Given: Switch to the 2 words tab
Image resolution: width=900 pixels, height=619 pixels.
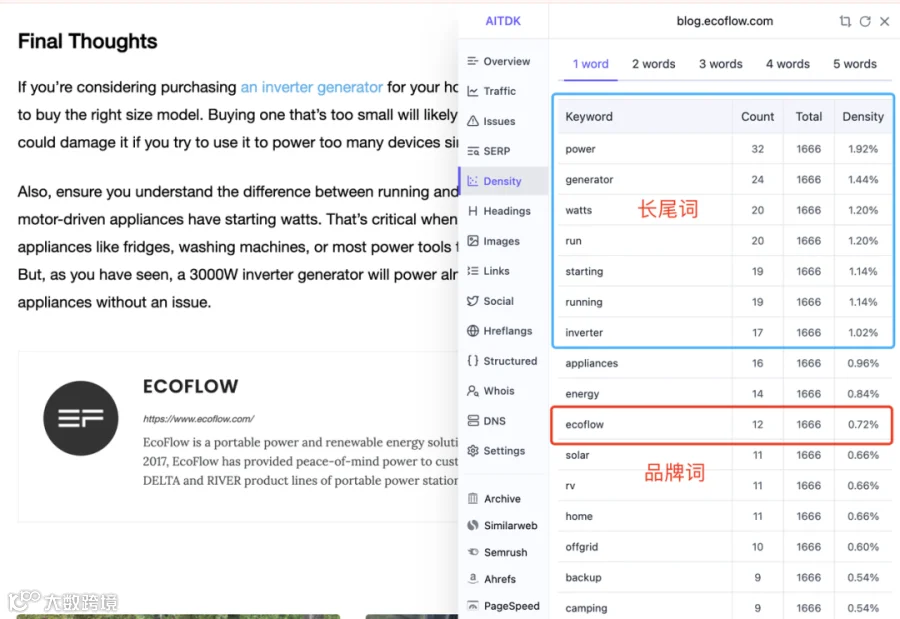Looking at the screenshot, I should (x=653, y=64).
